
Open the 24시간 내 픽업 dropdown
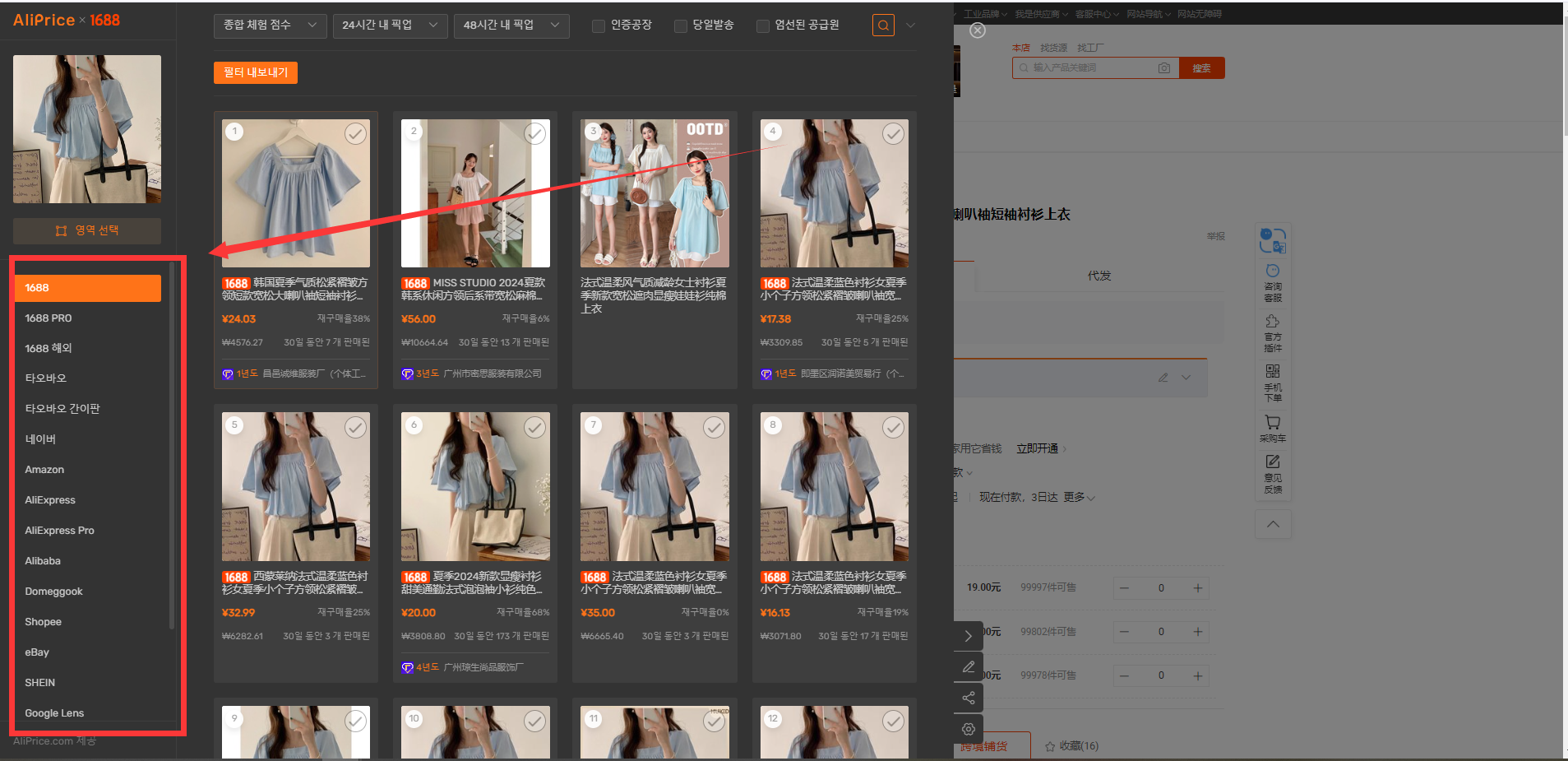390,26
